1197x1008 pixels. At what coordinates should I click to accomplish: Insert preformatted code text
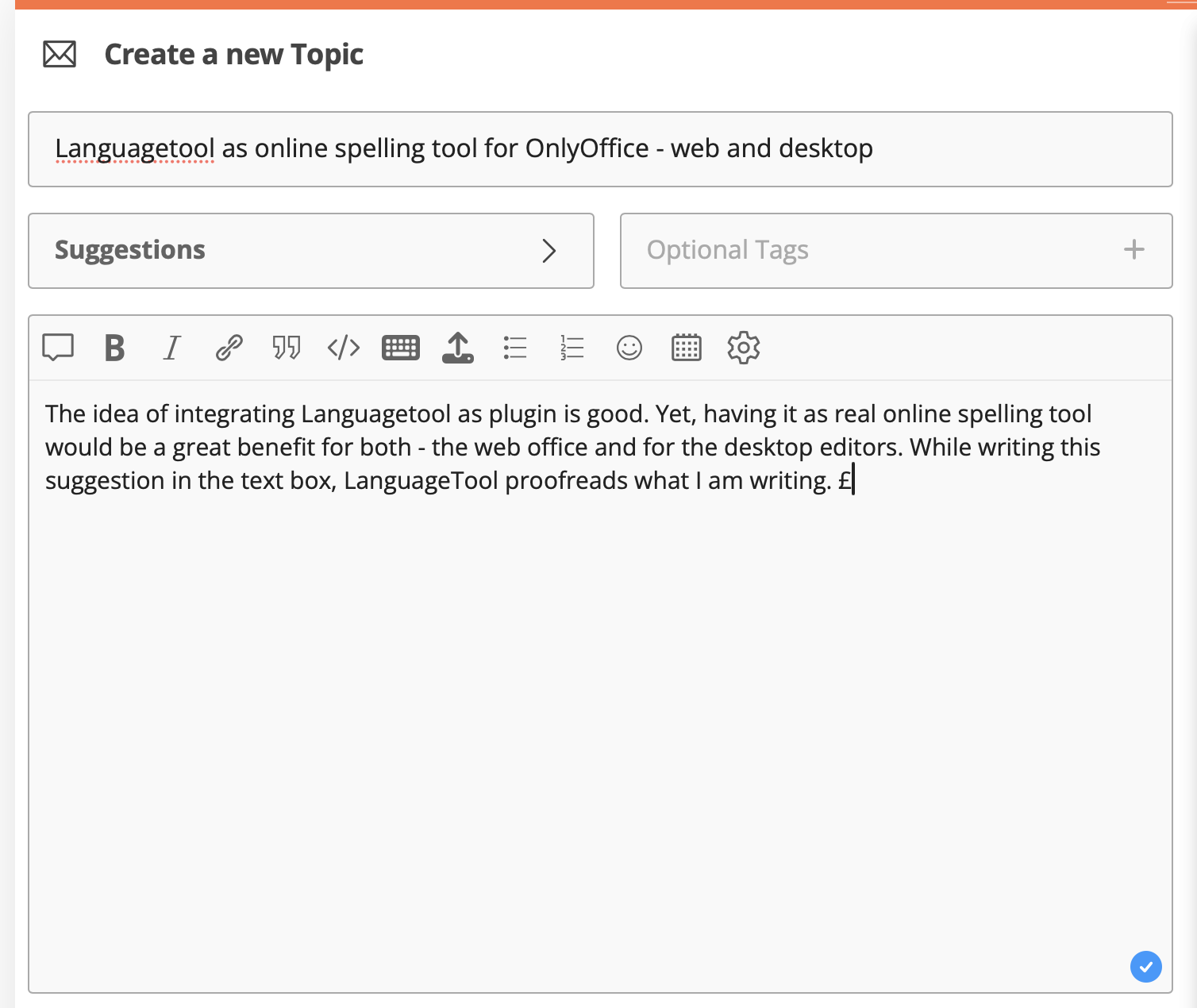click(344, 348)
